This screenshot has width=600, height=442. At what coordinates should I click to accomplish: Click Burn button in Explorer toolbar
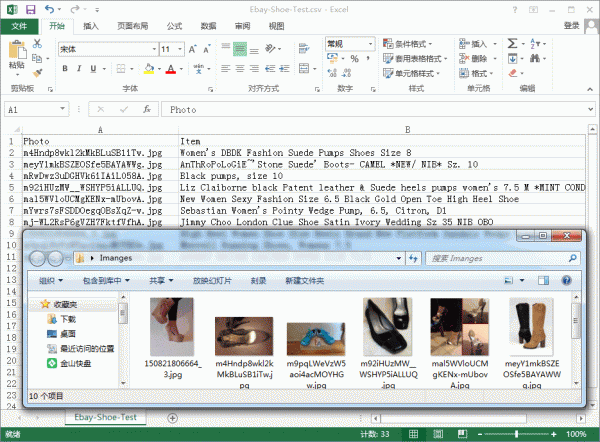click(x=258, y=281)
